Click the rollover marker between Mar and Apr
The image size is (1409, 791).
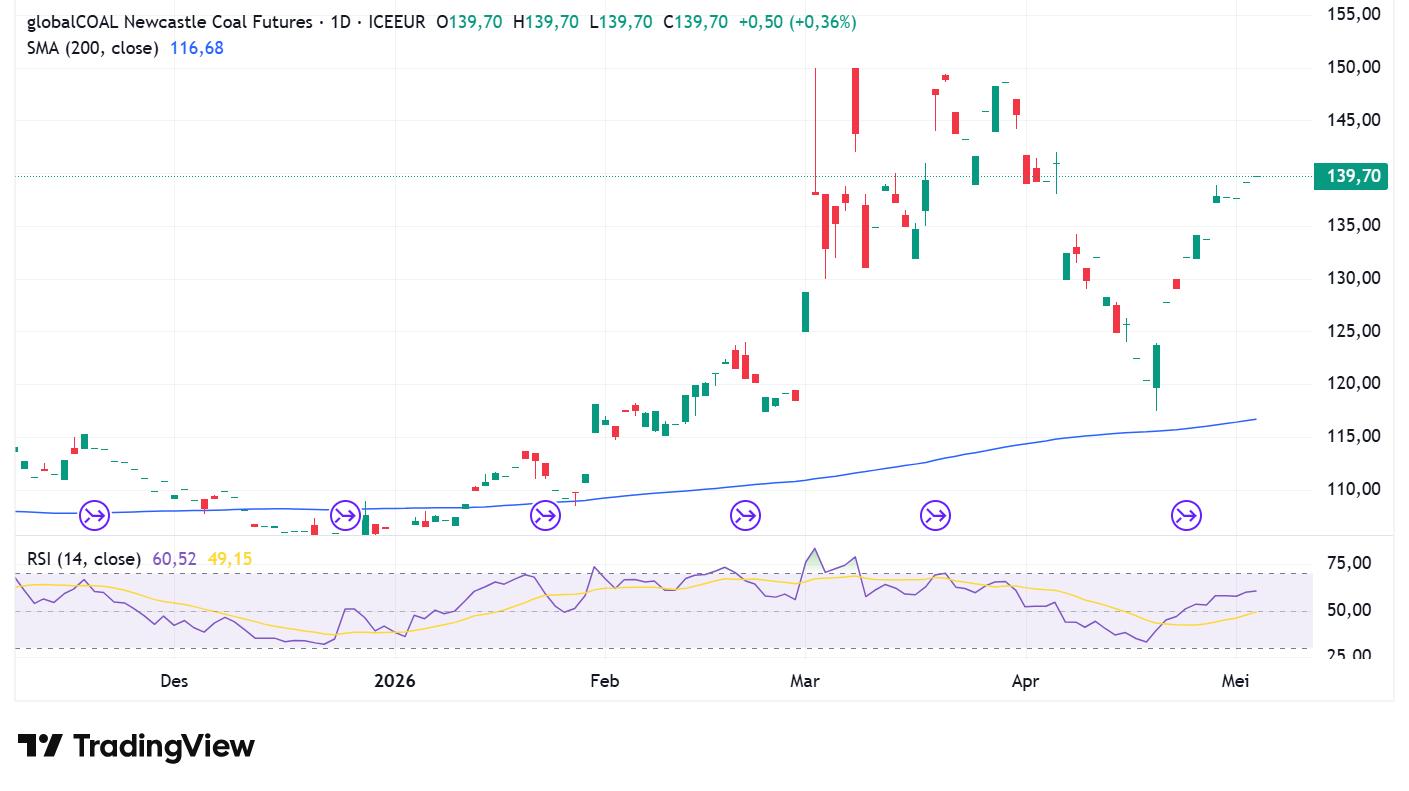tap(935, 516)
